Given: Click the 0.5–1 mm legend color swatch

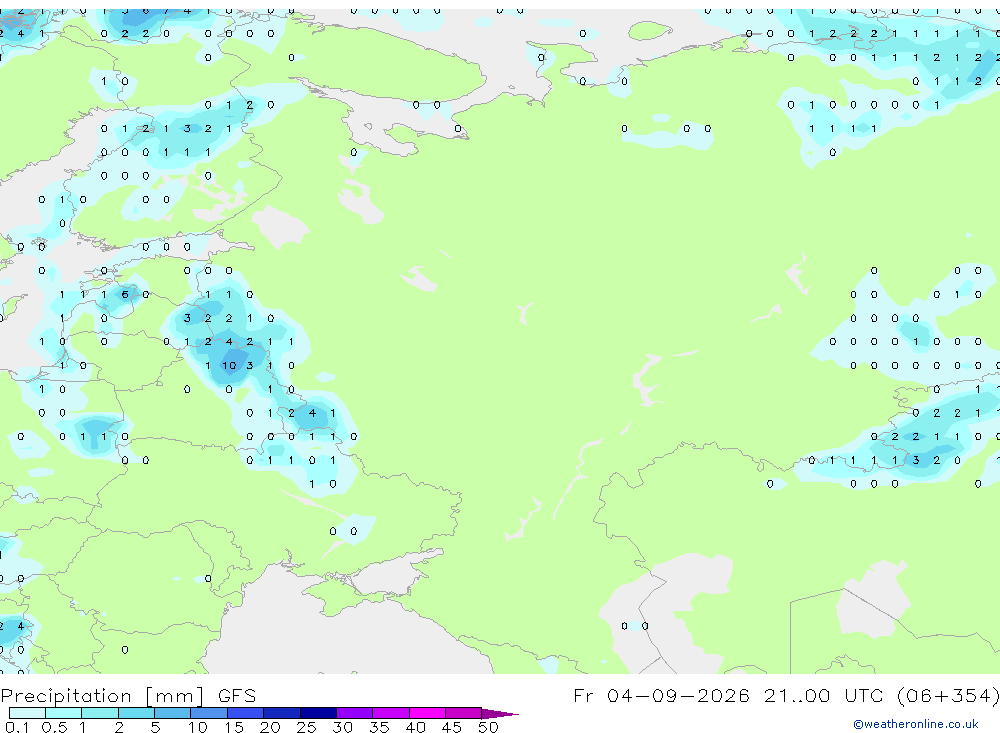Looking at the screenshot, I should point(63,713).
